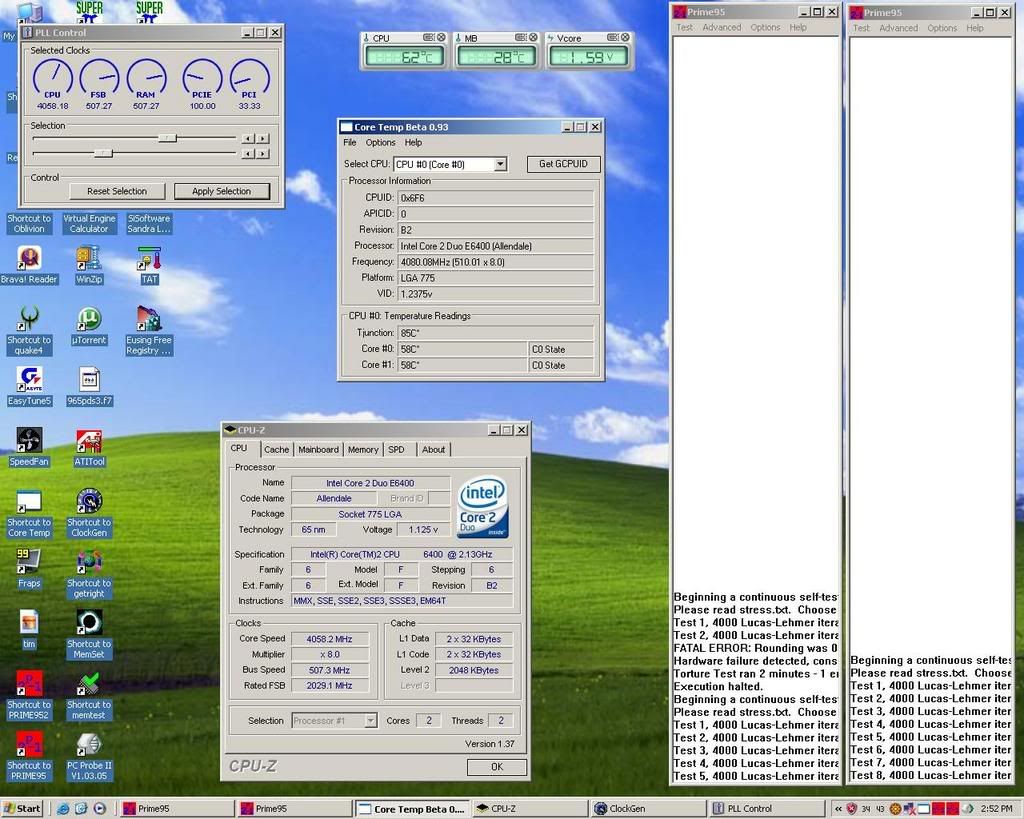Switch to the Memory tab in CPU-Z

tap(363, 450)
